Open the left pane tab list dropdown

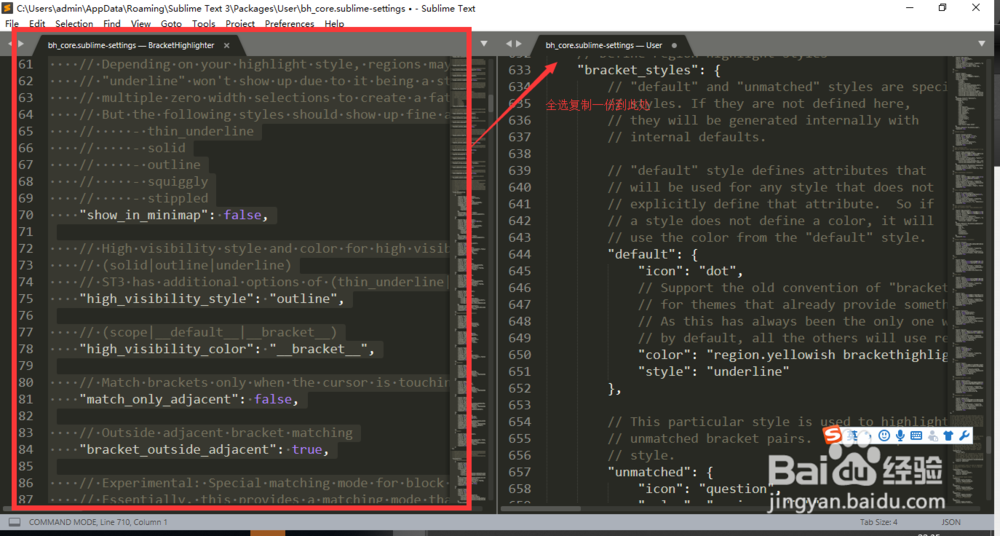pos(483,43)
